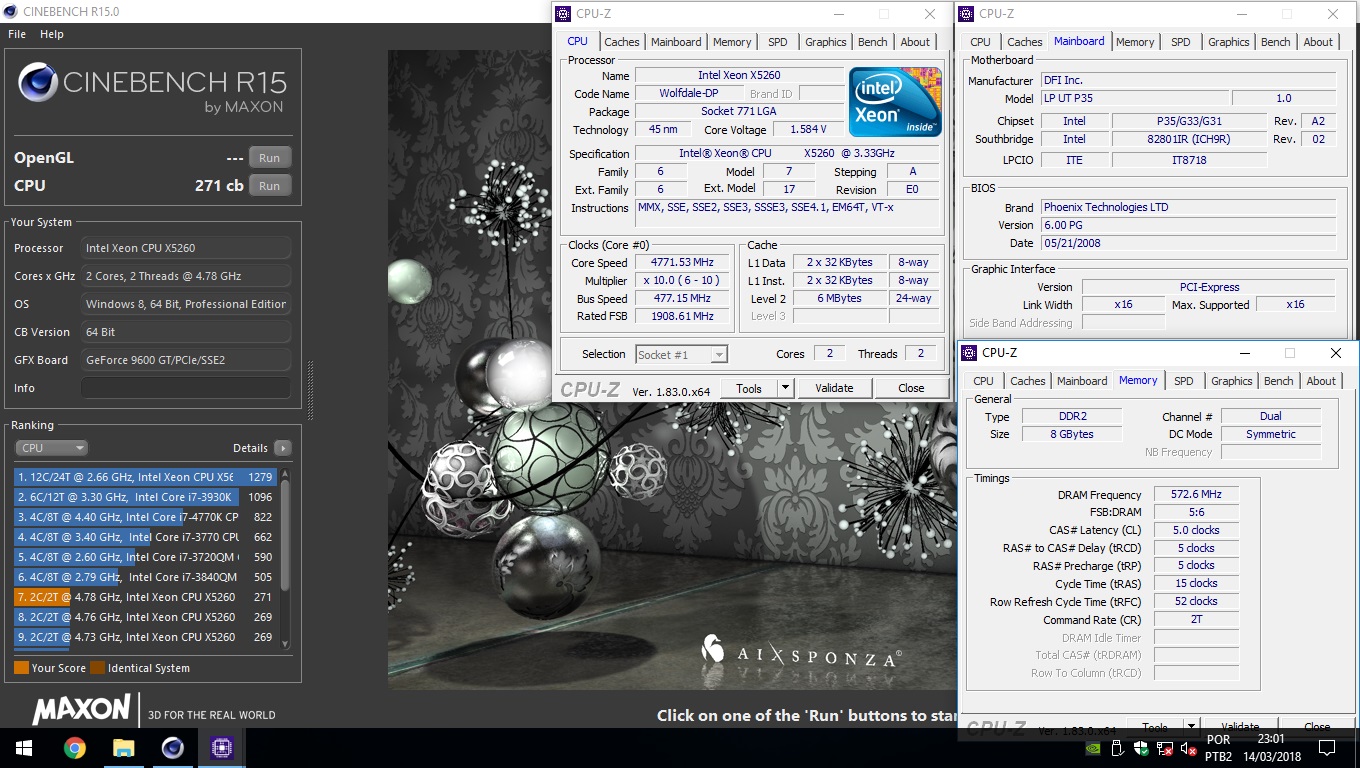Screen dimensions: 1360x768
Task: Open the Cinebench File menu
Action: click(x=17, y=34)
